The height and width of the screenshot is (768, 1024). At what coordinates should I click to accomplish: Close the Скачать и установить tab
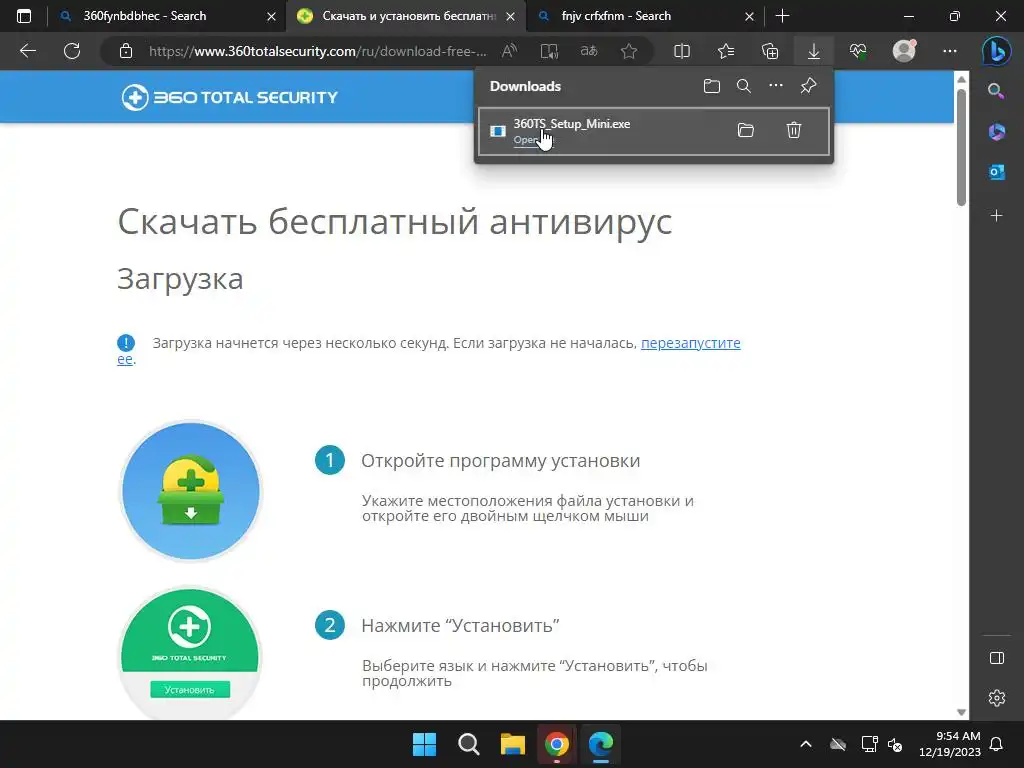[511, 17]
